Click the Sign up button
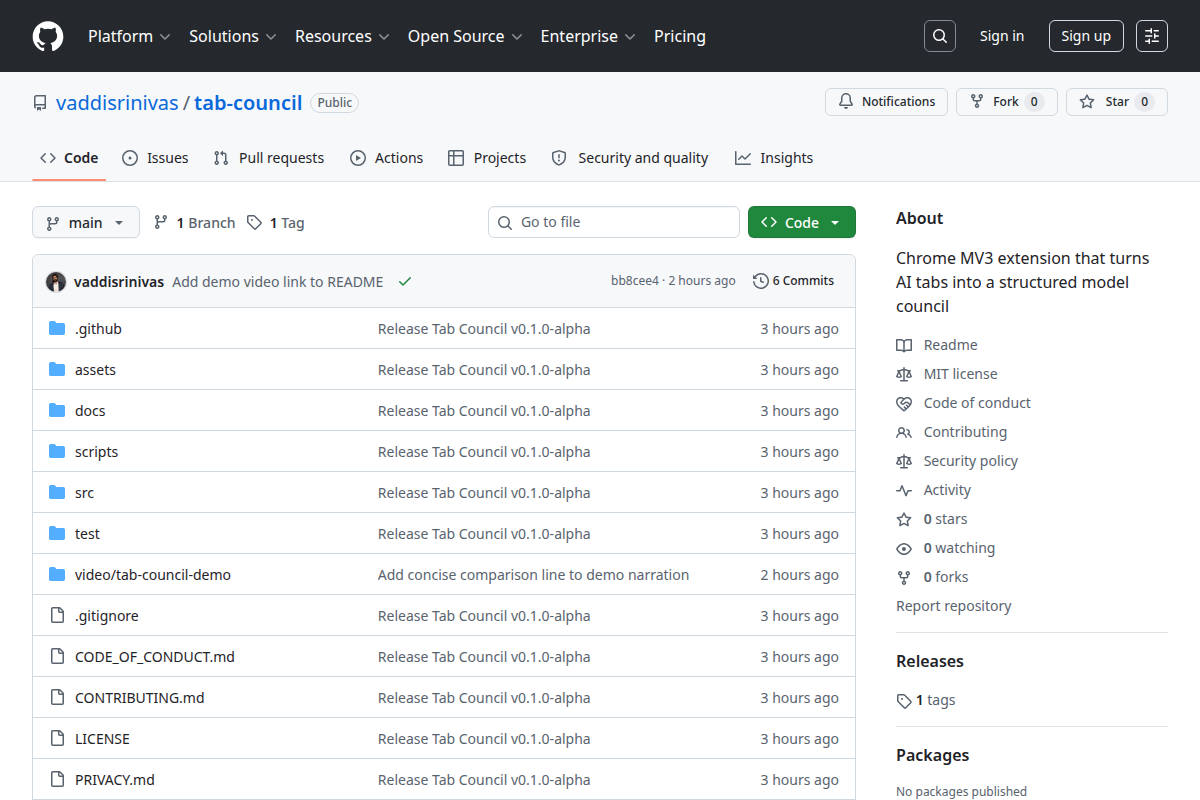Image resolution: width=1200 pixels, height=800 pixels. tap(1086, 36)
